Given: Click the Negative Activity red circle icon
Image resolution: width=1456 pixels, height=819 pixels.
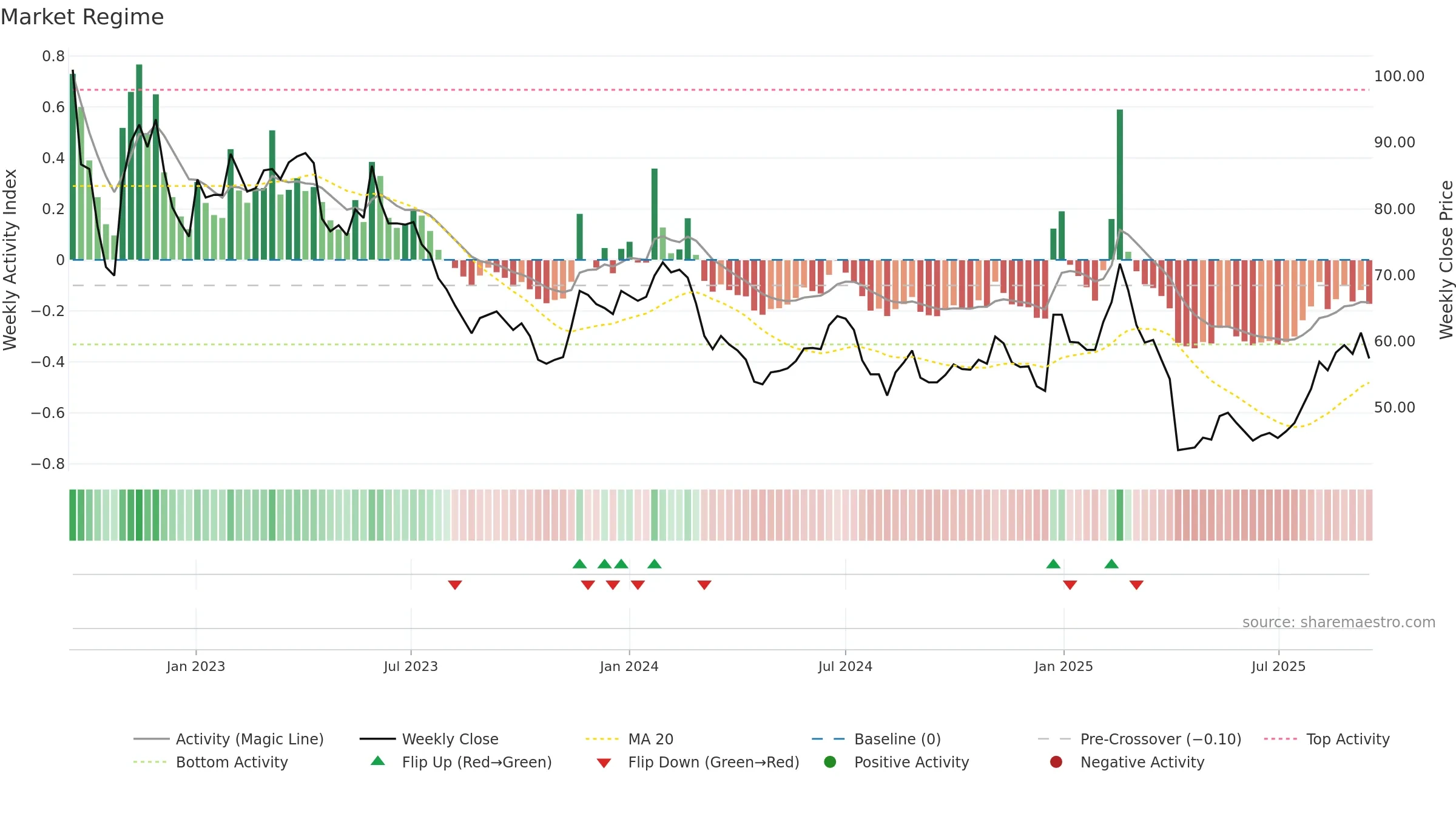Looking at the screenshot, I should 1056,762.
